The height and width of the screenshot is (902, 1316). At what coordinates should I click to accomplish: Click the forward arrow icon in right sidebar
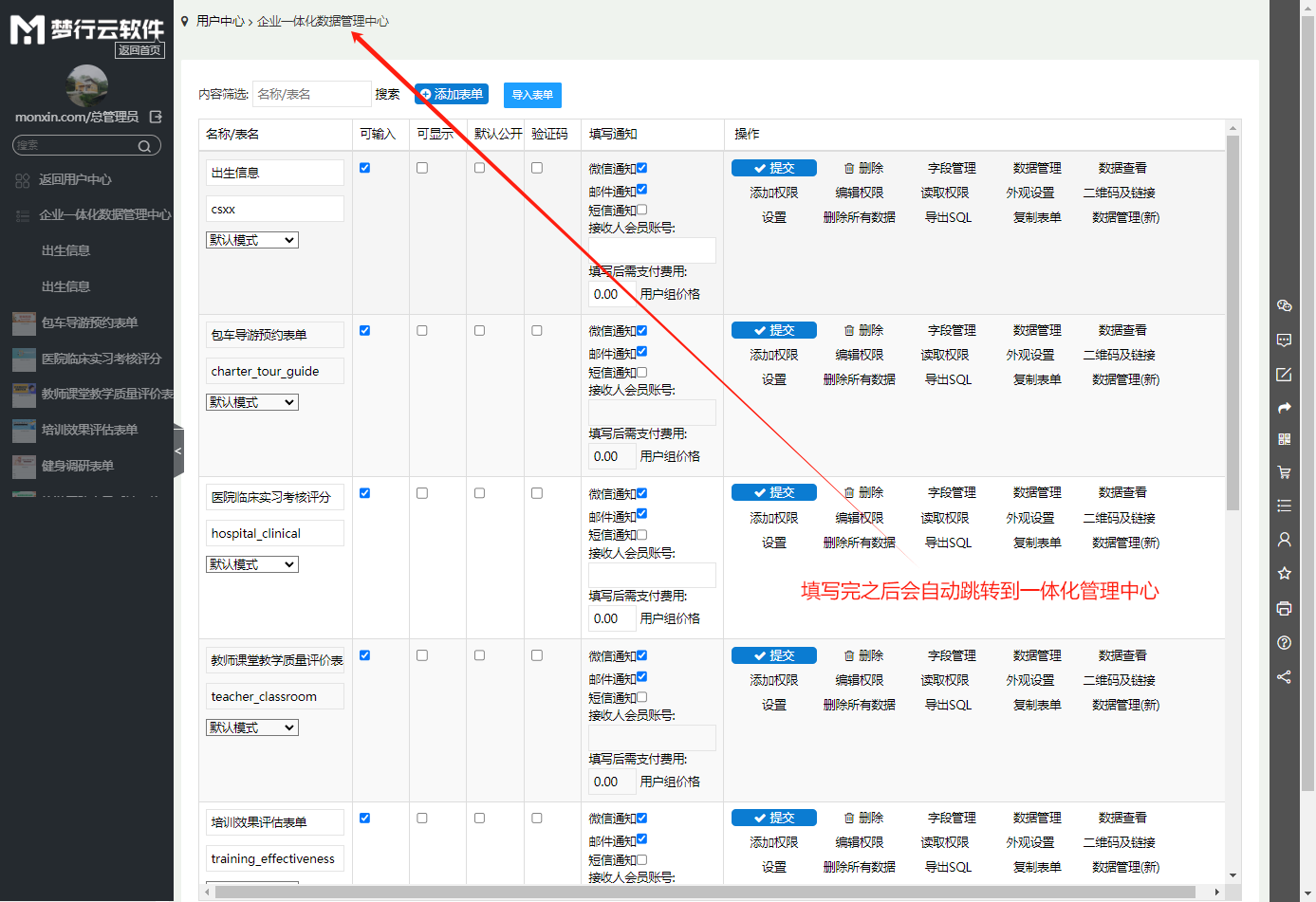click(x=1284, y=408)
